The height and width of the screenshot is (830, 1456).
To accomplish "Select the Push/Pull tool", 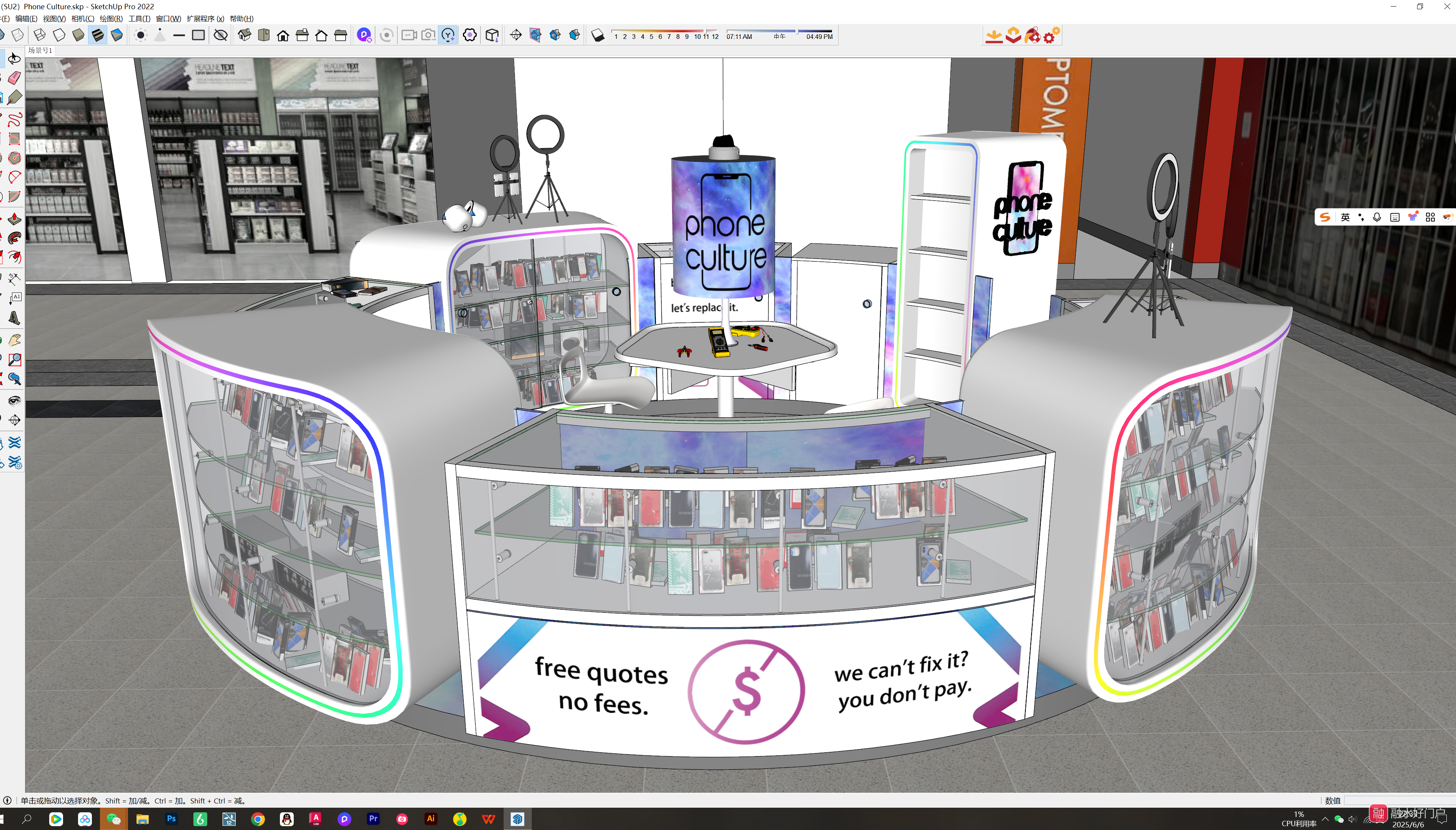I will (14, 219).
